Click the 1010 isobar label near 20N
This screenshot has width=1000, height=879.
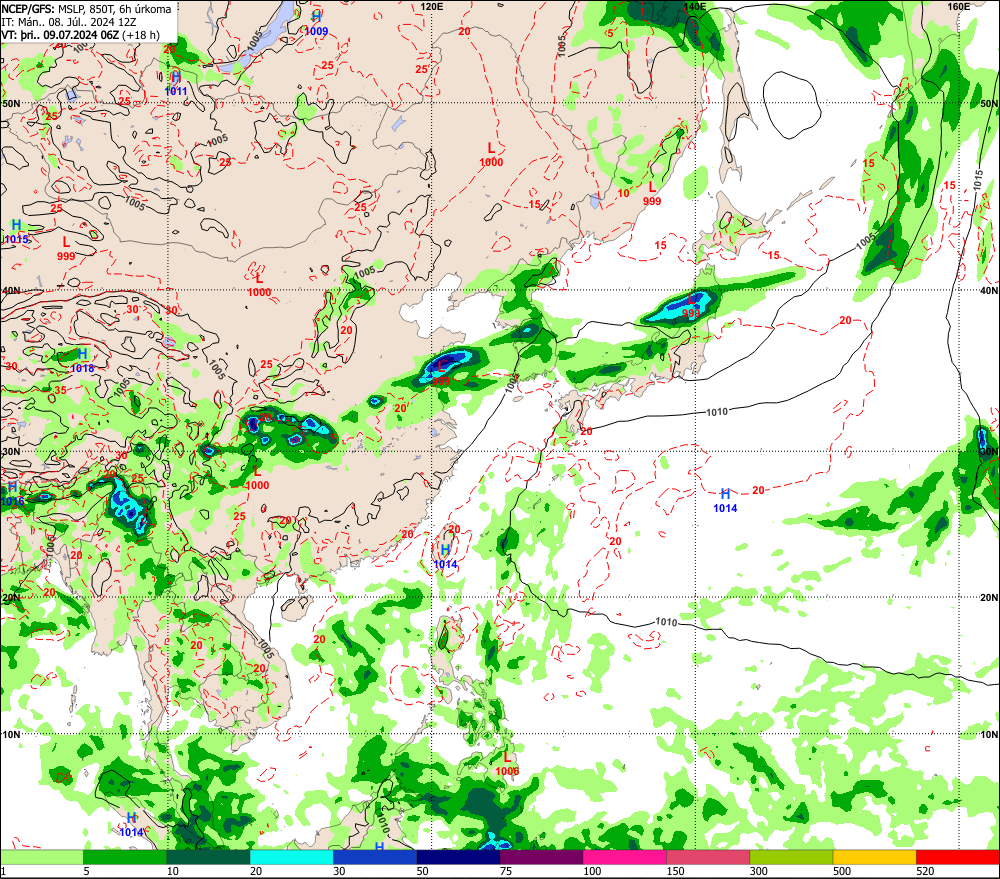coord(666,622)
